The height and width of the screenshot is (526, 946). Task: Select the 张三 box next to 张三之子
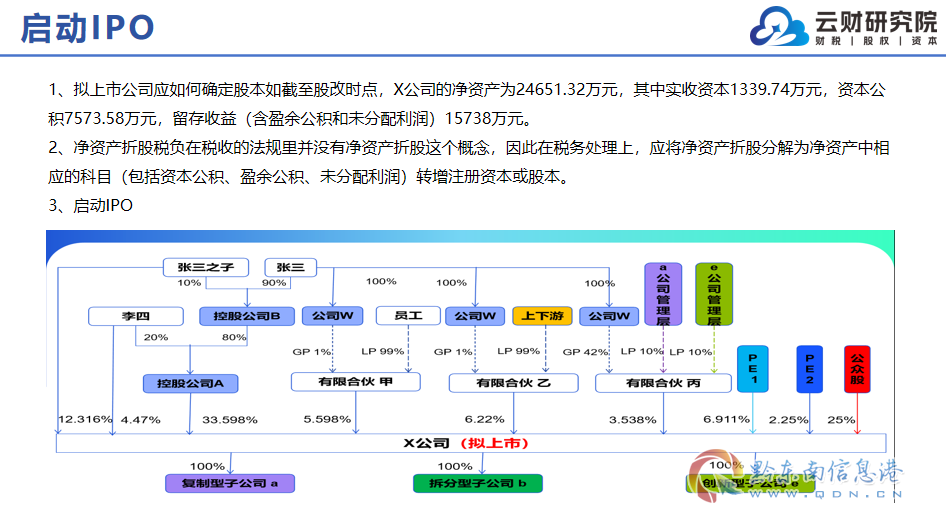[x=291, y=267]
